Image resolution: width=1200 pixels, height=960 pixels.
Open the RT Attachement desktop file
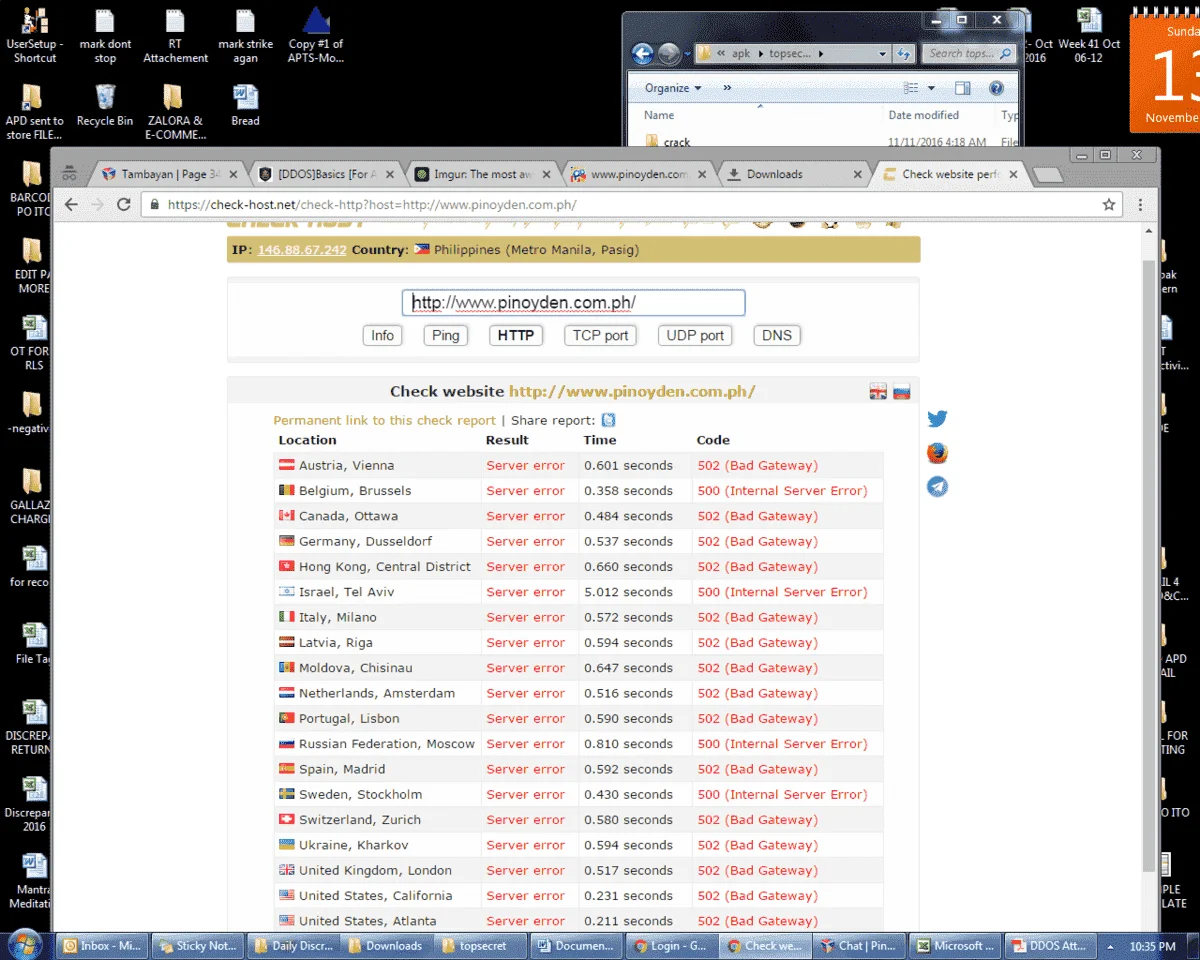point(175,36)
